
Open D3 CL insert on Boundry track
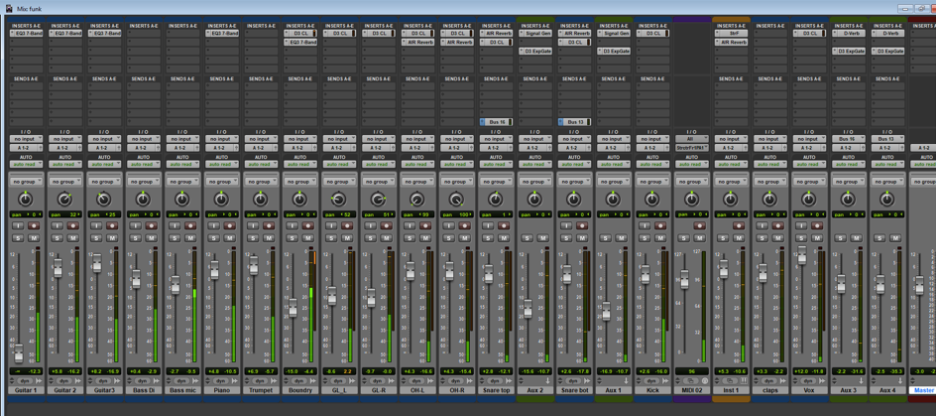[300, 34]
